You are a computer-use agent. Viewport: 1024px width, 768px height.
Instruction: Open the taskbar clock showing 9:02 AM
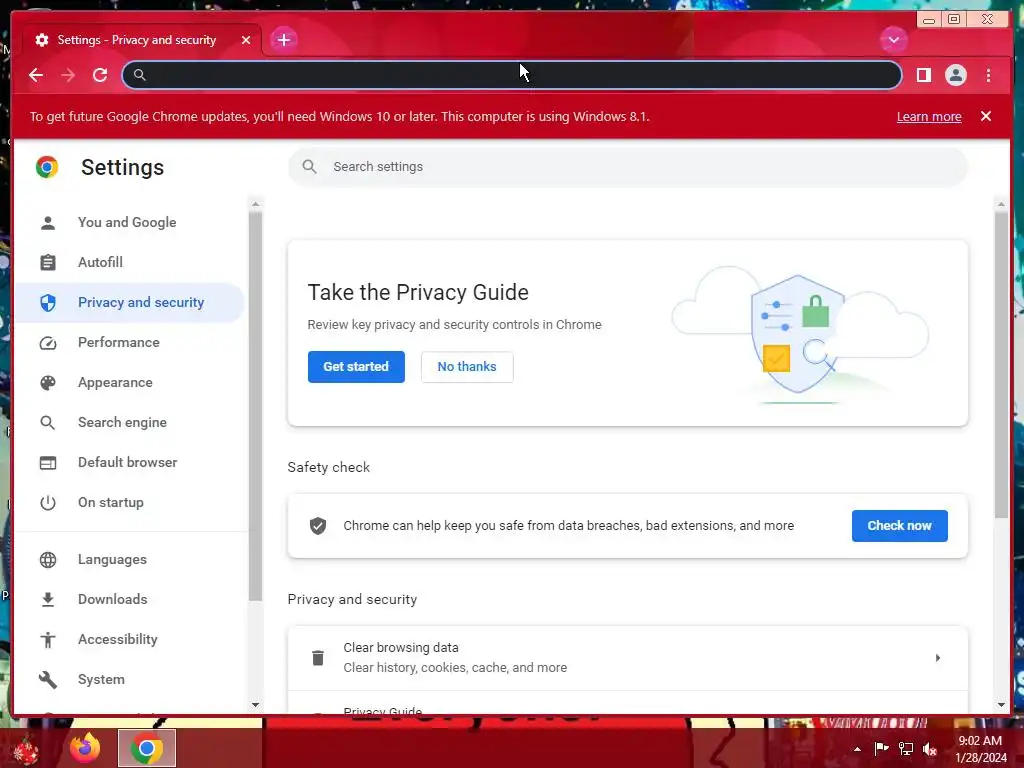980,749
